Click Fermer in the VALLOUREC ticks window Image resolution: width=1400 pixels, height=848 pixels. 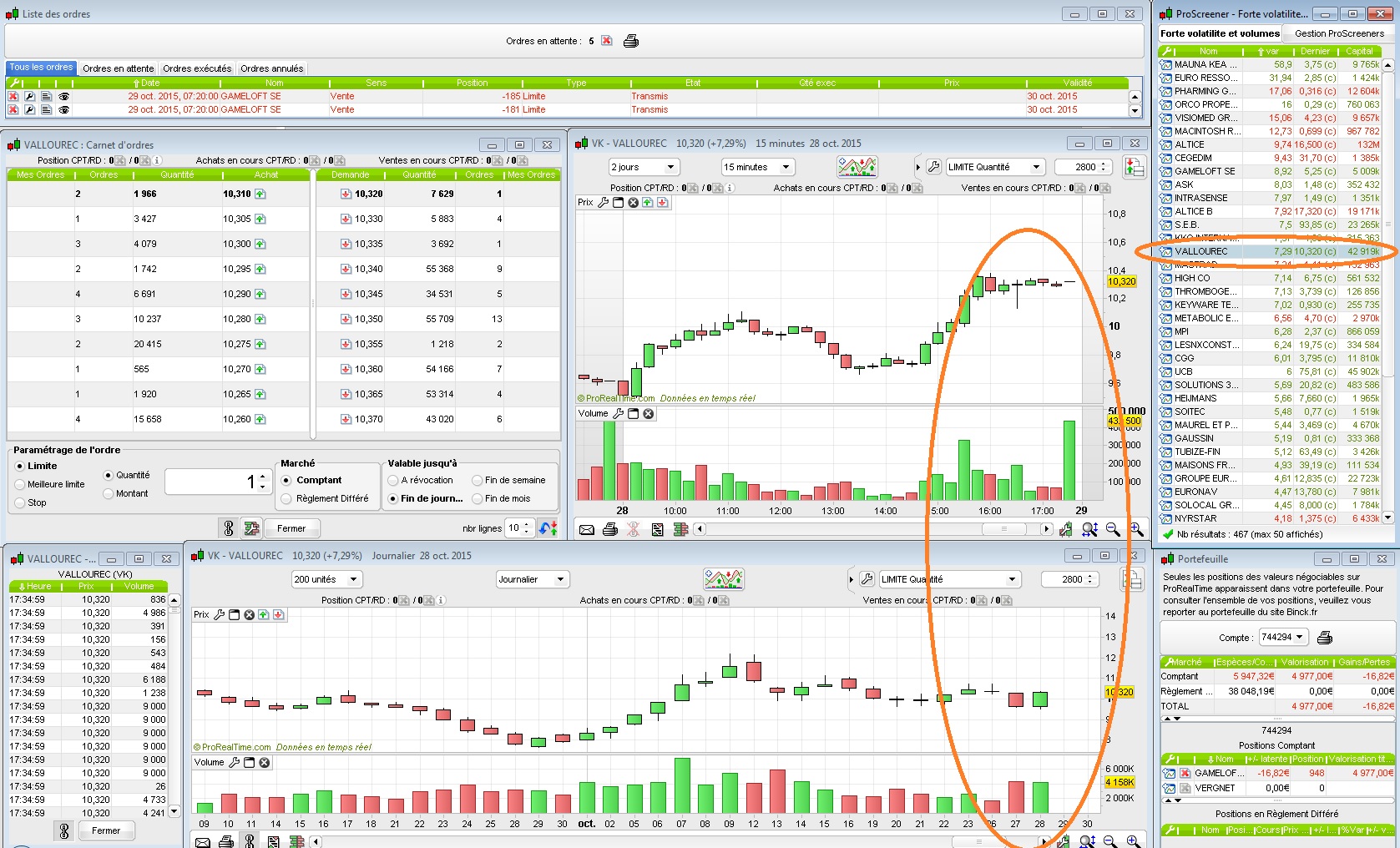tap(106, 831)
